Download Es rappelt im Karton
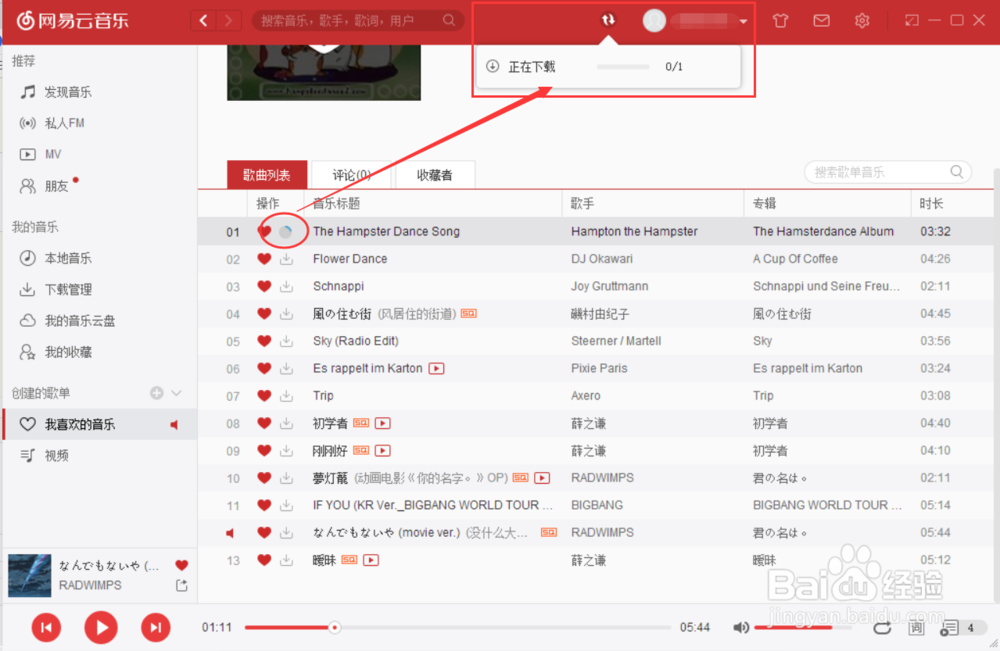The image size is (1000, 651). (286, 369)
